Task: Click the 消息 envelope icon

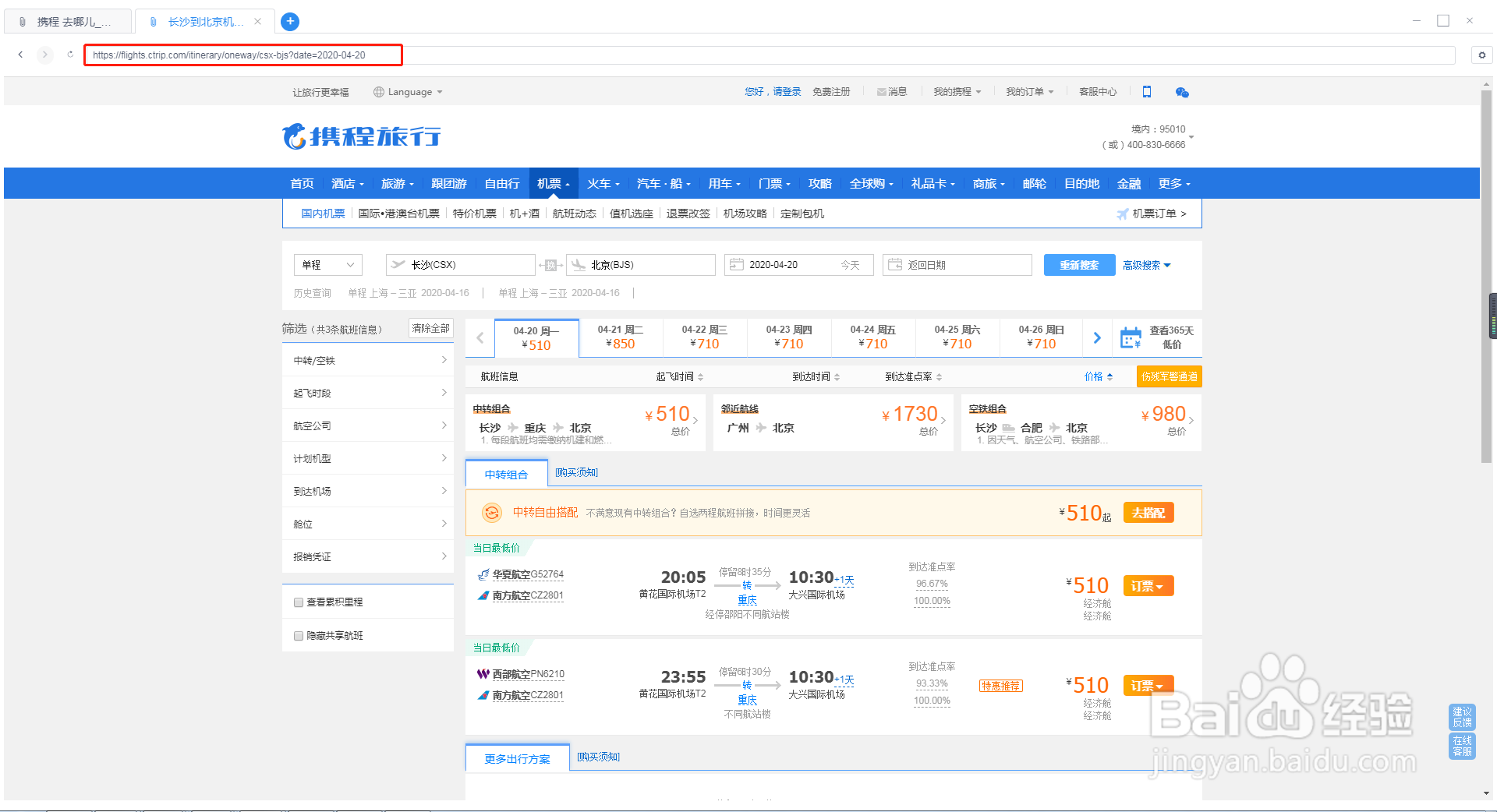Action: click(x=881, y=92)
